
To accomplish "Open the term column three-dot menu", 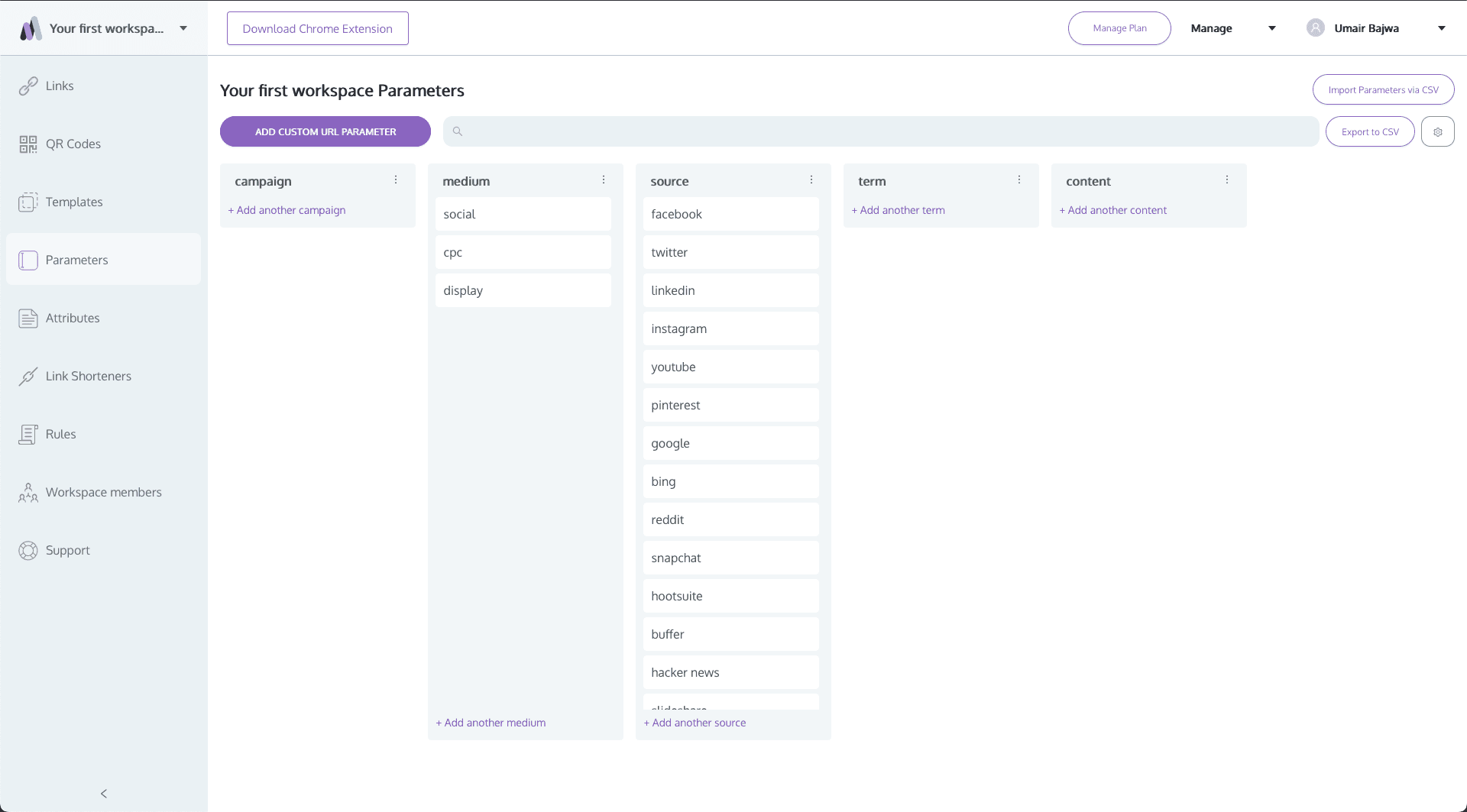I will [1019, 180].
